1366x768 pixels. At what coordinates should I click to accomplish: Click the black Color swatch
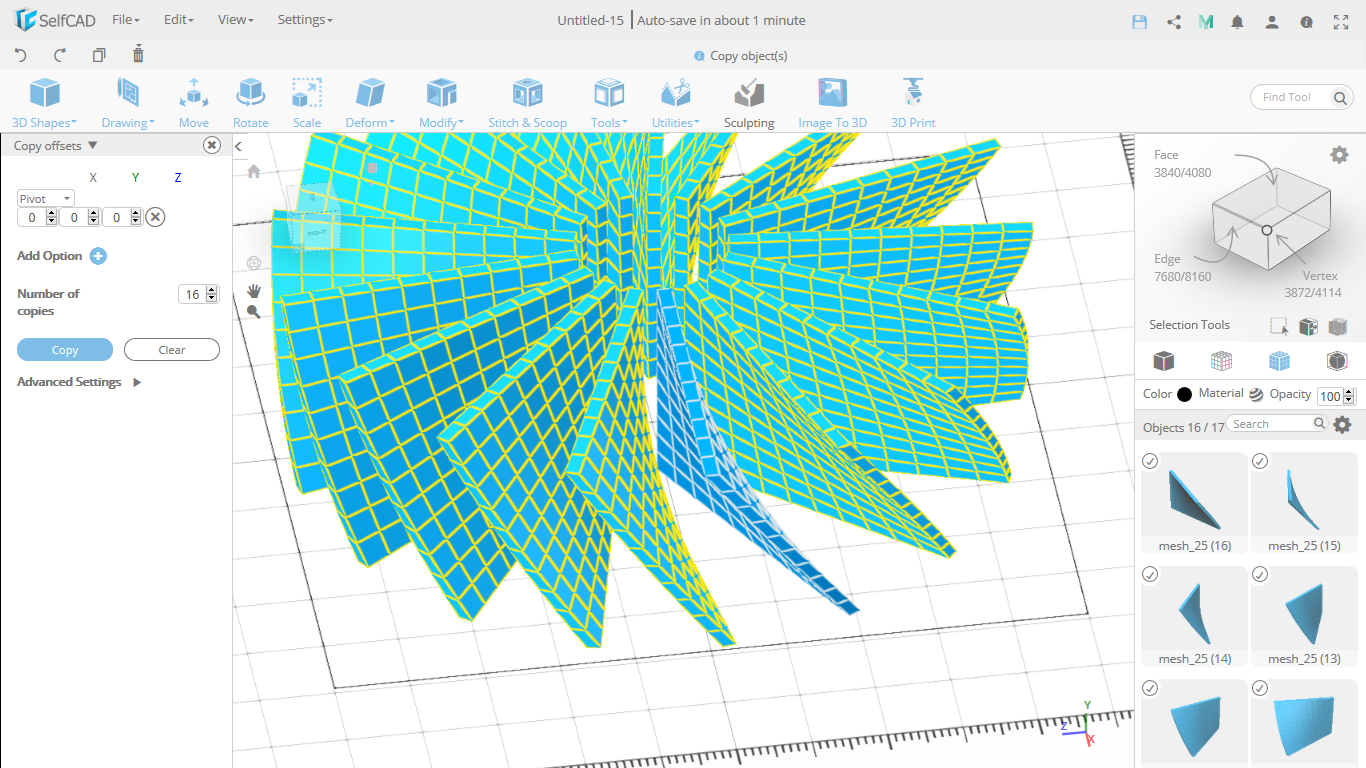pyautogui.click(x=1185, y=394)
